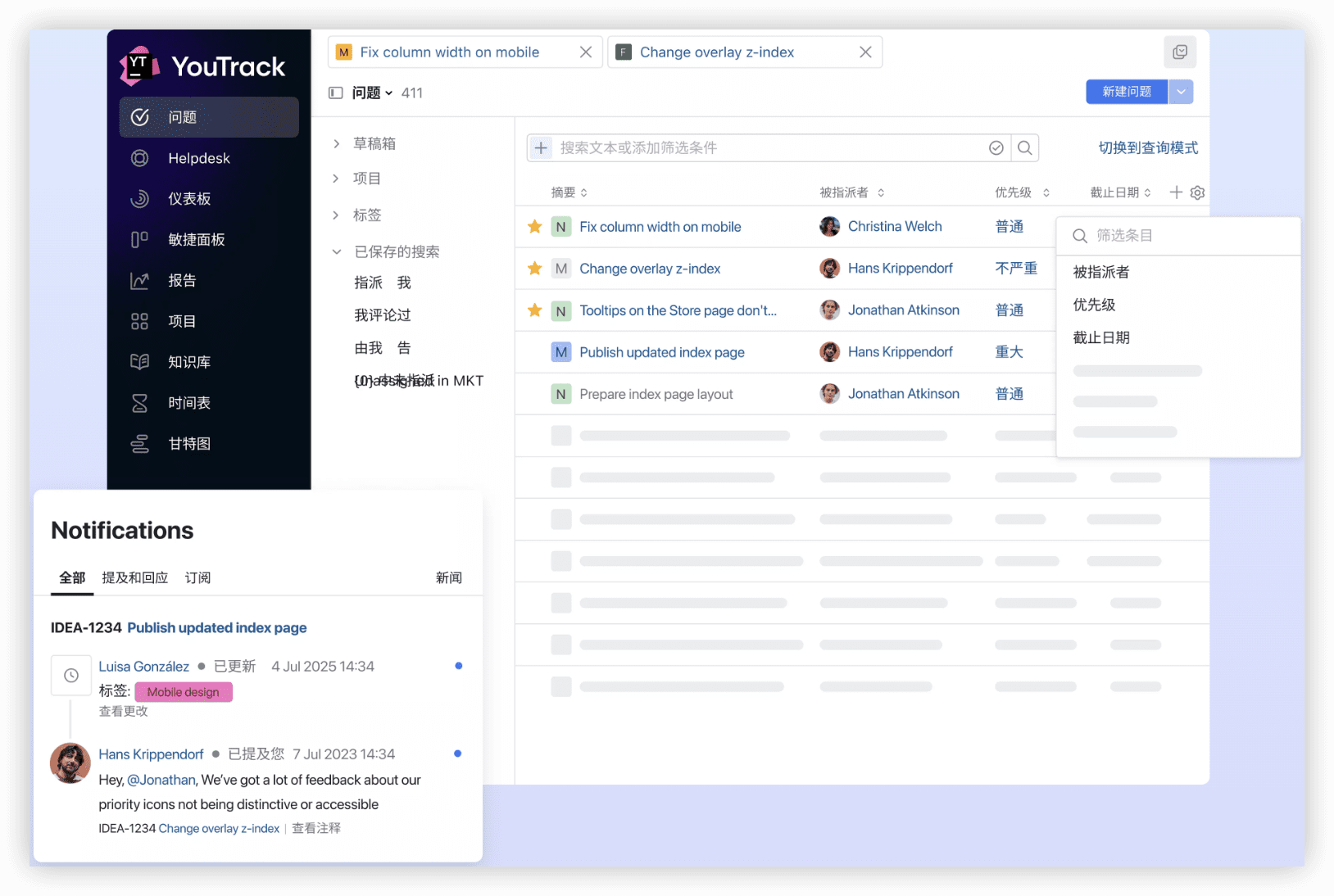The height and width of the screenshot is (896, 1334).
Task: Unstar the Change overlay z-index issue
Action: pos(534,268)
